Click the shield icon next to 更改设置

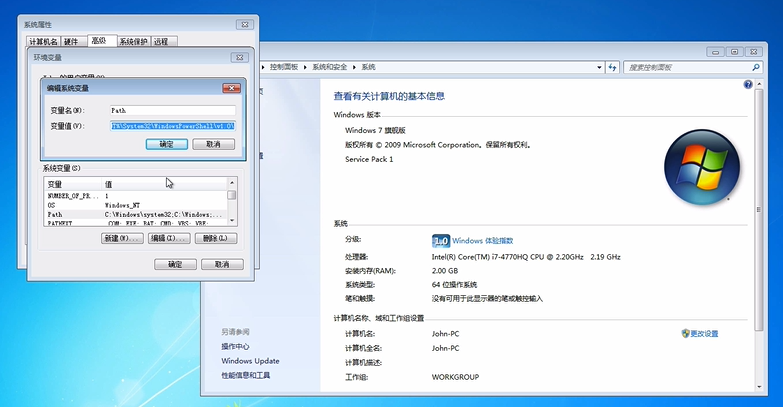685,334
